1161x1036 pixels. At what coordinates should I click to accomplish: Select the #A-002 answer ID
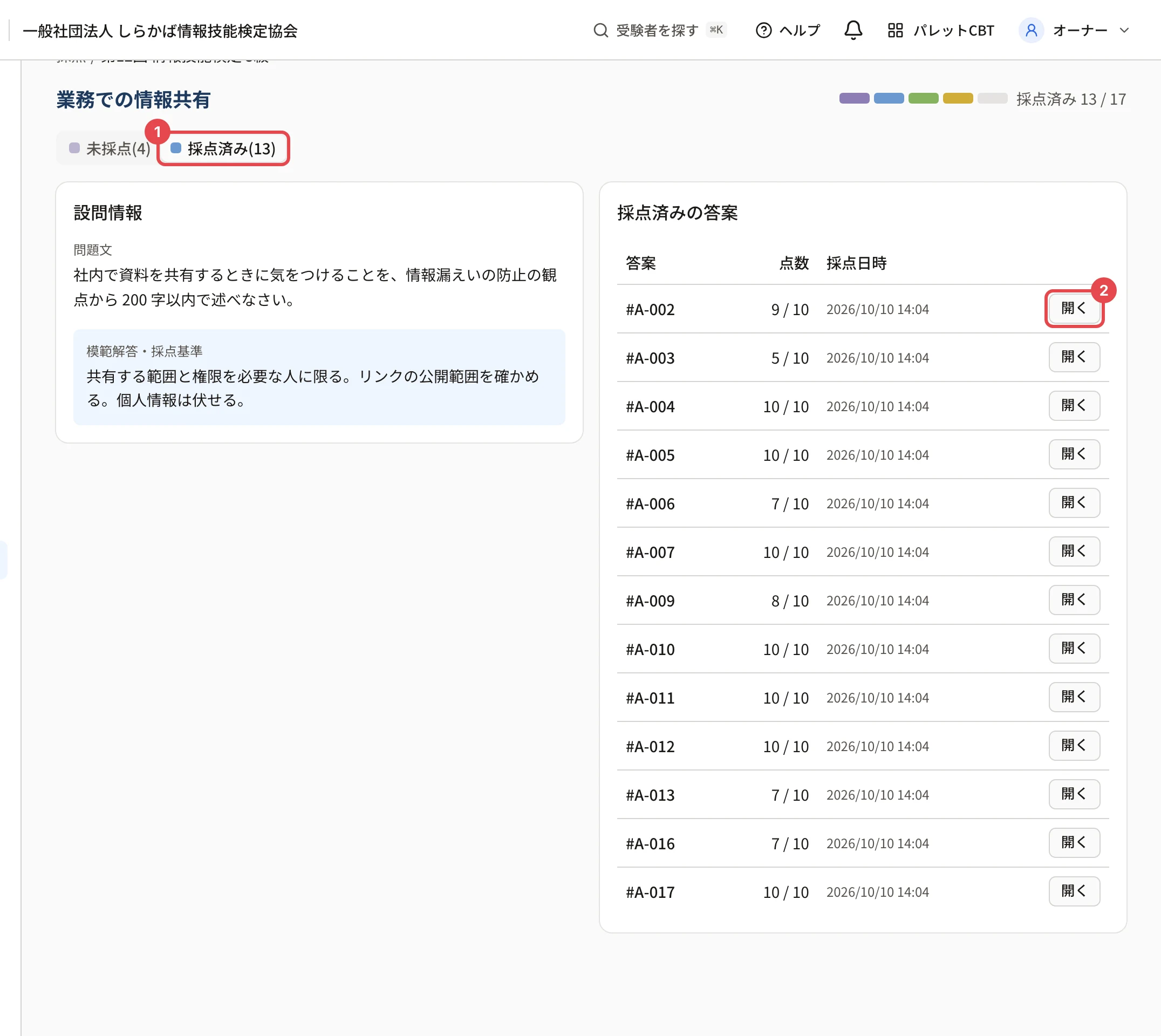coord(650,310)
